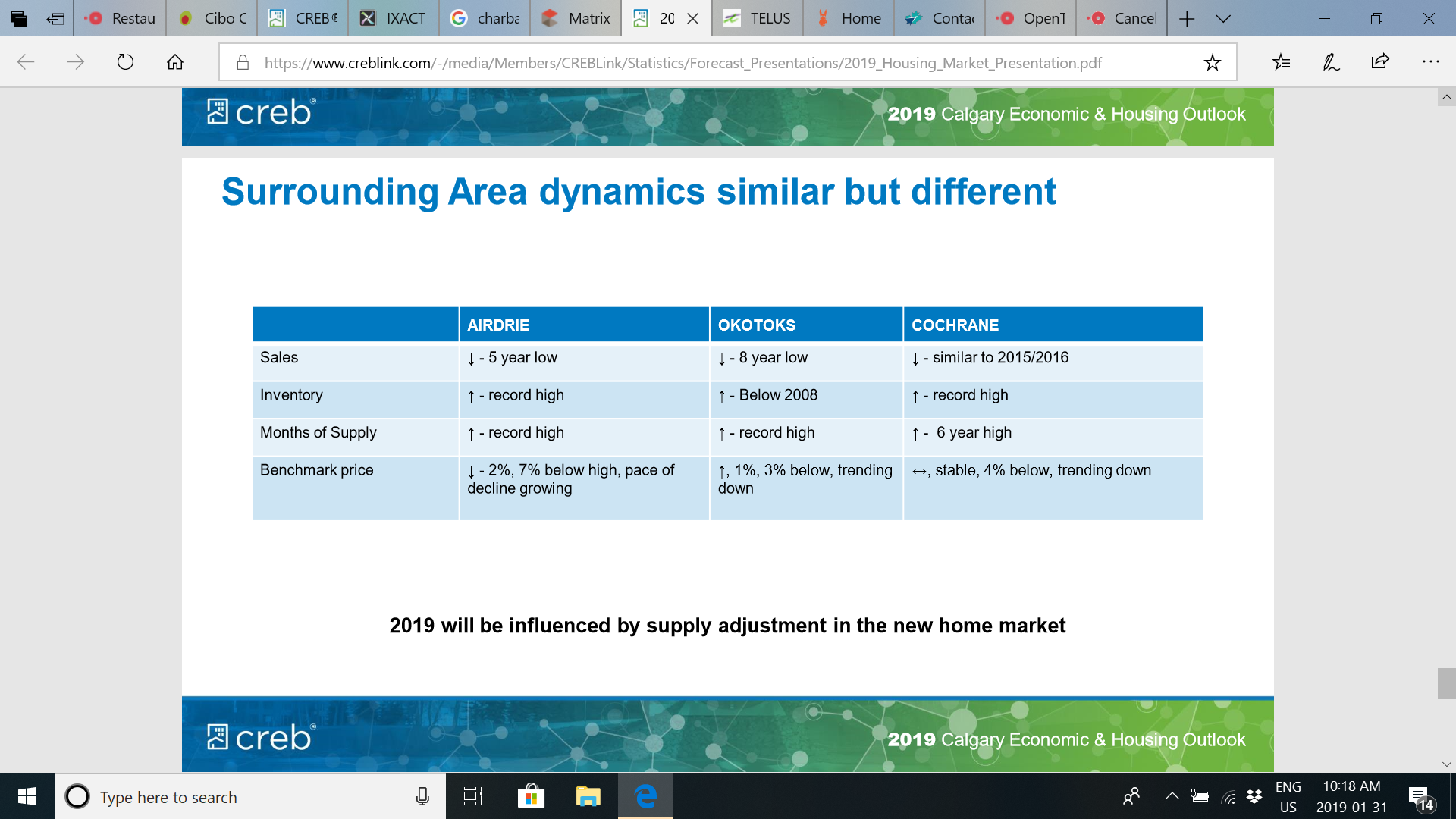Open the Favorites hub icon
The image size is (1456, 819).
[1281, 62]
